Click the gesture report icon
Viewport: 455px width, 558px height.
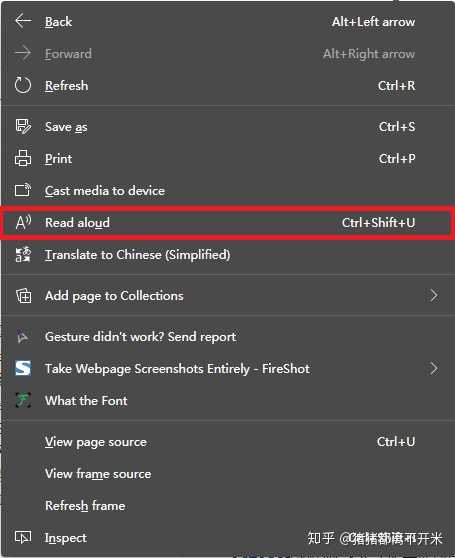(x=23, y=337)
